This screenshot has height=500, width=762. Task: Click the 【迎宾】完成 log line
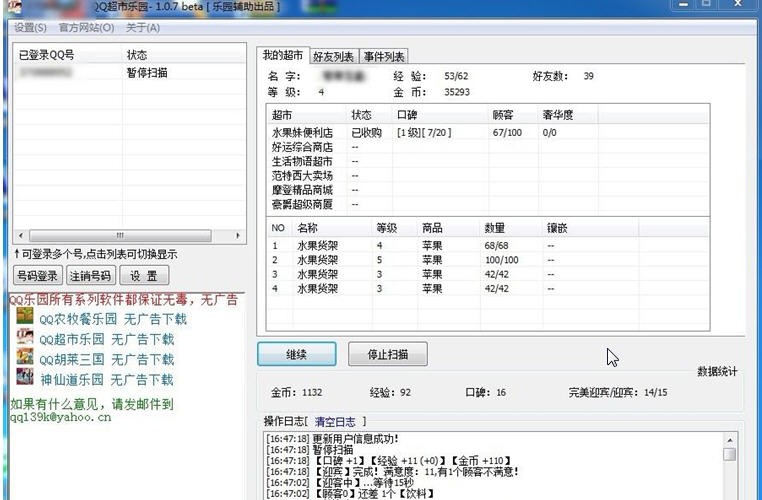point(392,472)
